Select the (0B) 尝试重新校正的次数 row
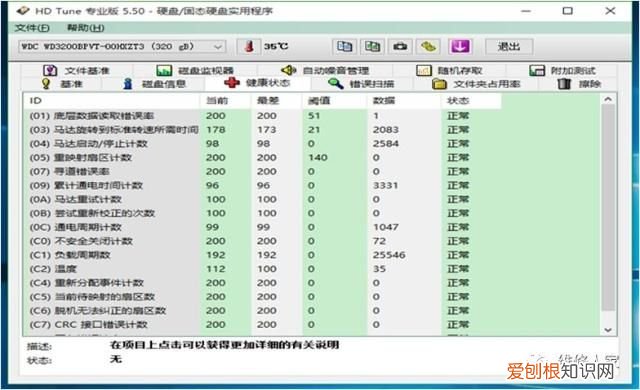 (x=312, y=213)
